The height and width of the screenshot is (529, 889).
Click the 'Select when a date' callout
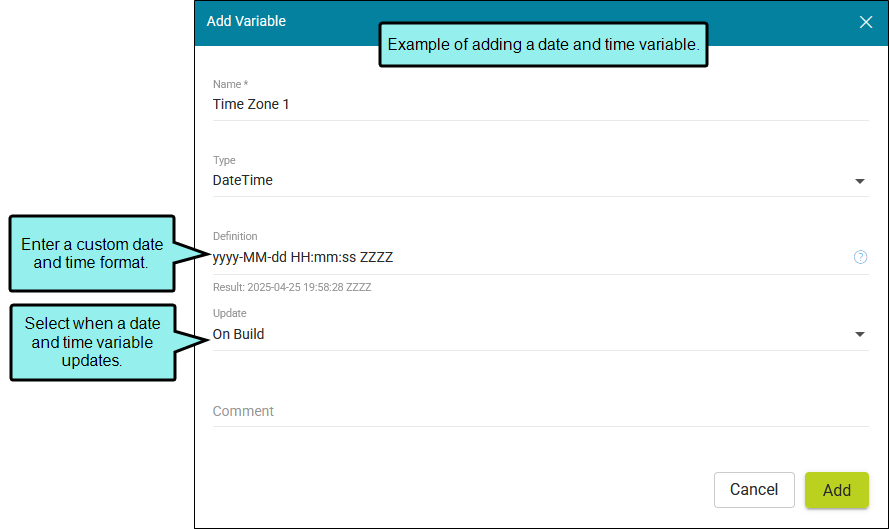tap(92, 342)
